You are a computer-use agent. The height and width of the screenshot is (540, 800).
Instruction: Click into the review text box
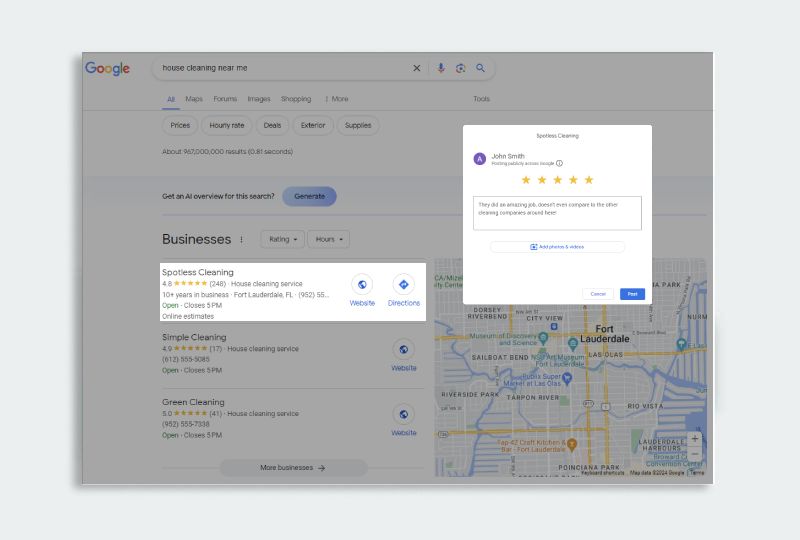557,213
